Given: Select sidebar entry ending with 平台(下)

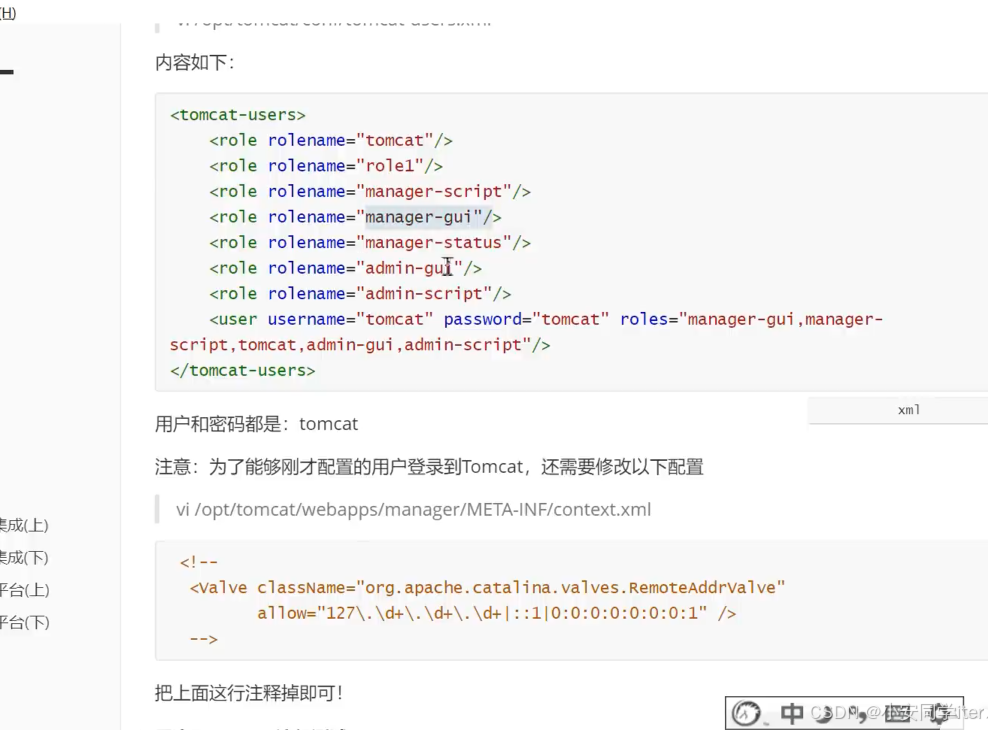Looking at the screenshot, I should (24, 622).
